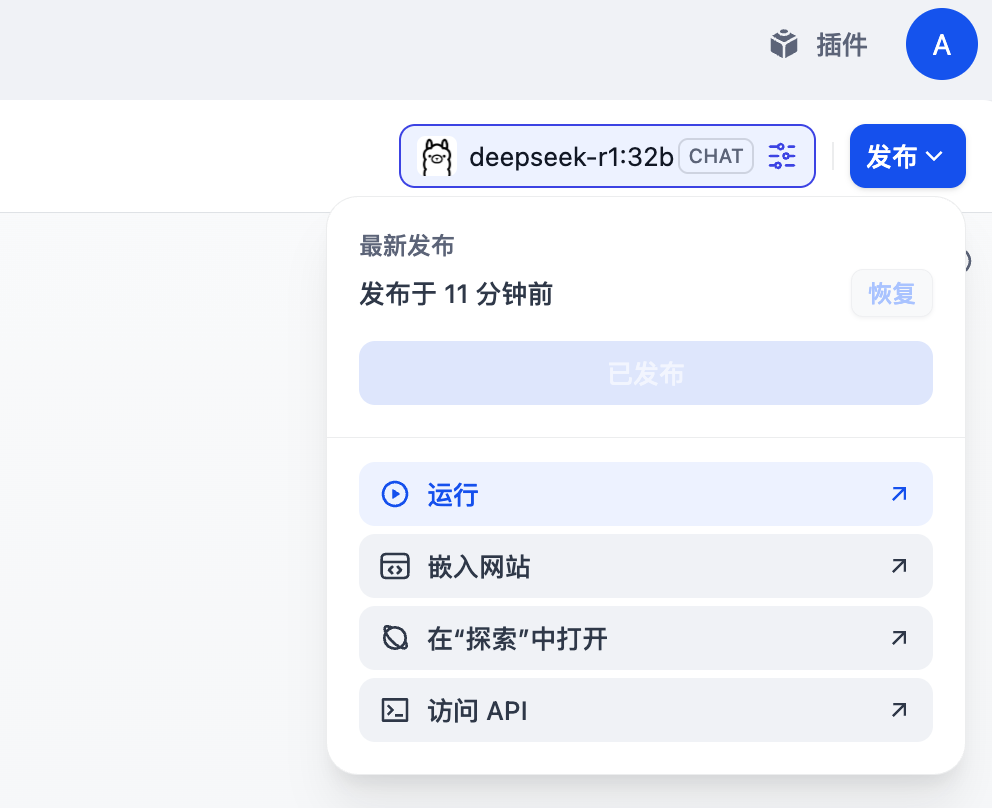Image resolution: width=992 pixels, height=808 pixels.
Task: Click the 最新发布 heading text
Action: tap(407, 246)
